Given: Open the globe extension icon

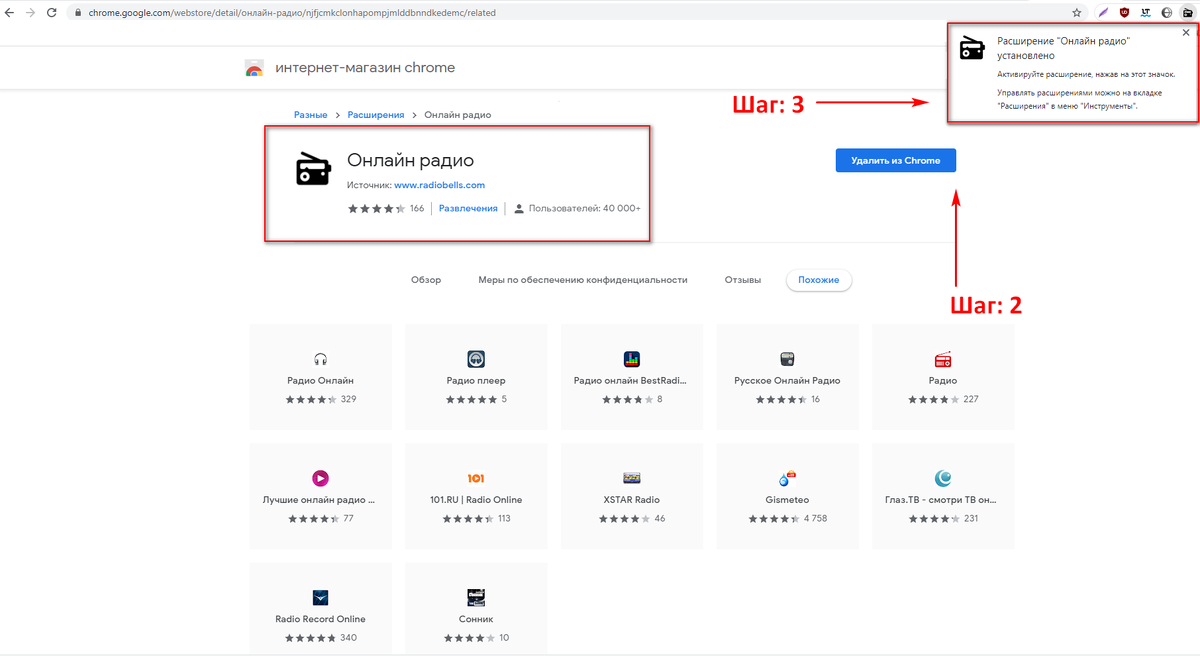Looking at the screenshot, I should point(1166,13).
